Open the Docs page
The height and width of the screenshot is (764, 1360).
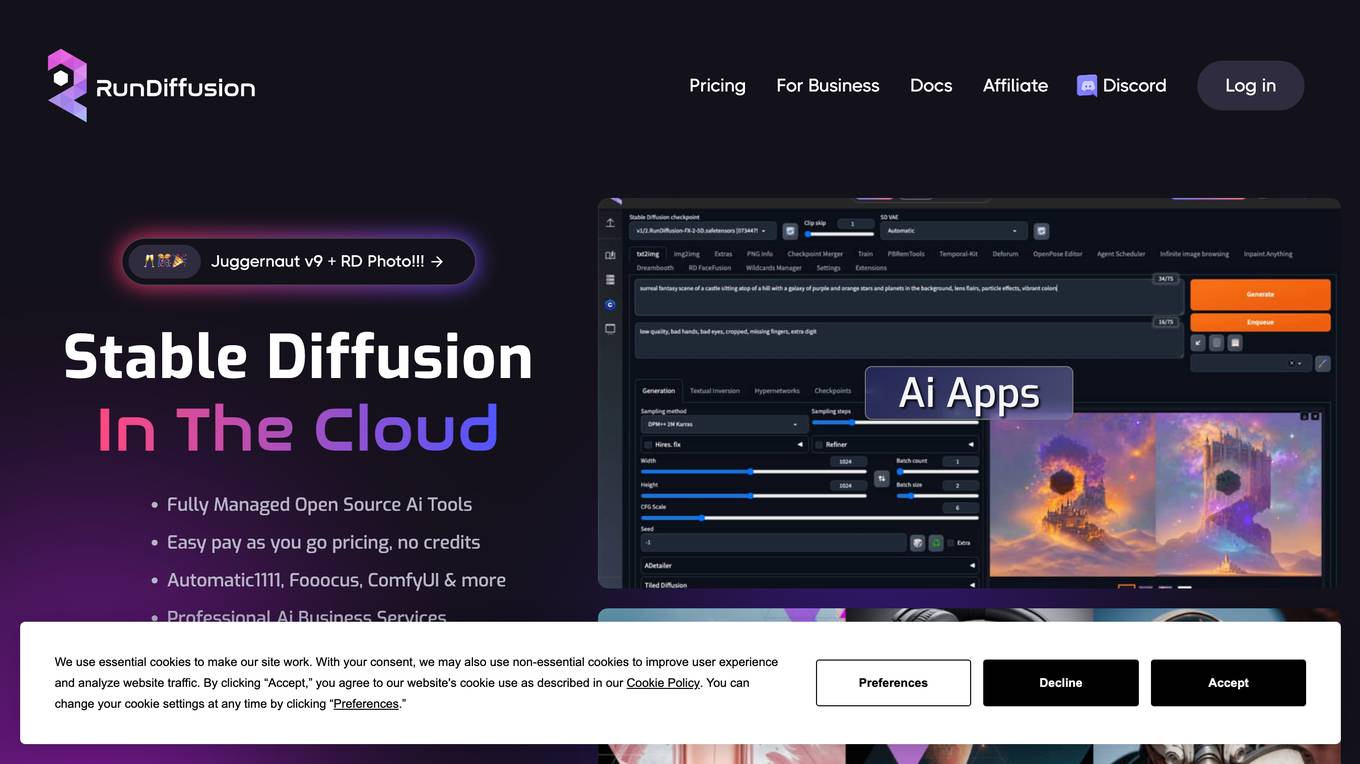pos(931,86)
